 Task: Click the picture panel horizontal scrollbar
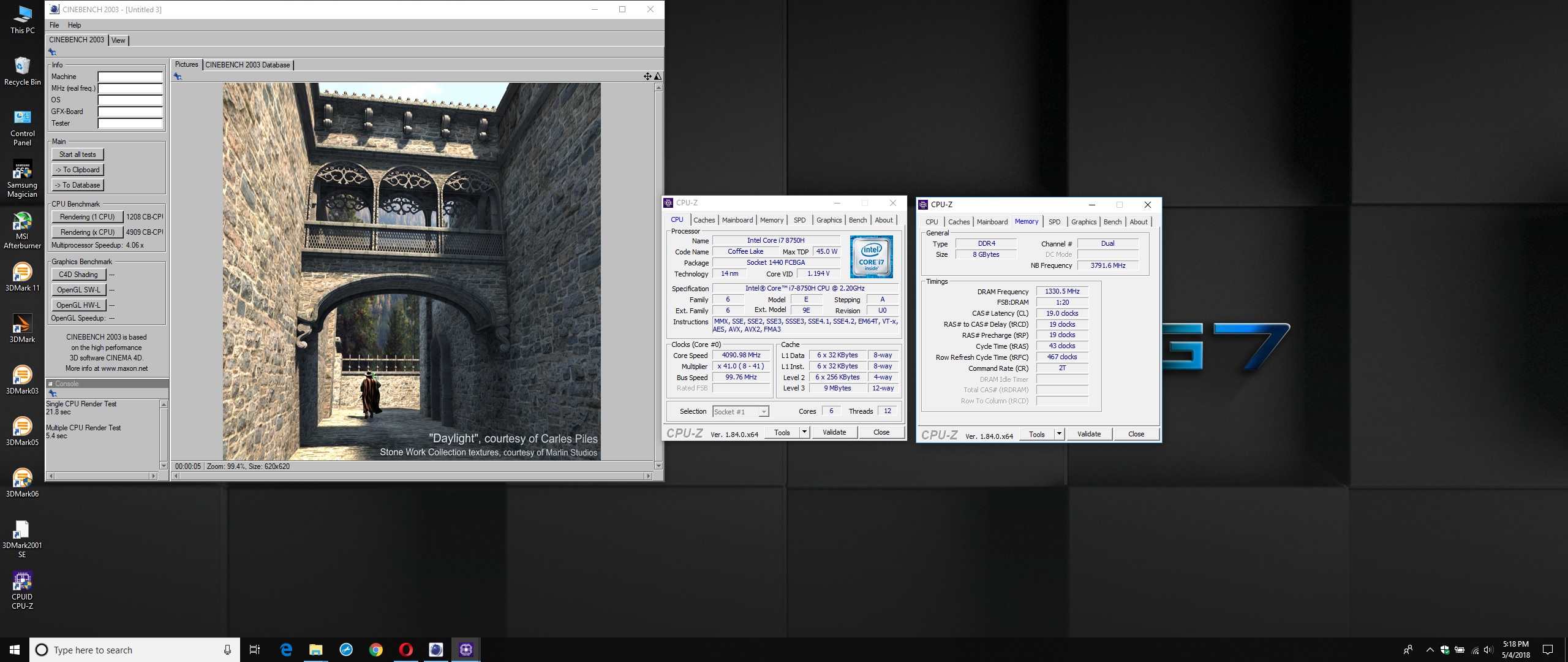click(x=413, y=476)
